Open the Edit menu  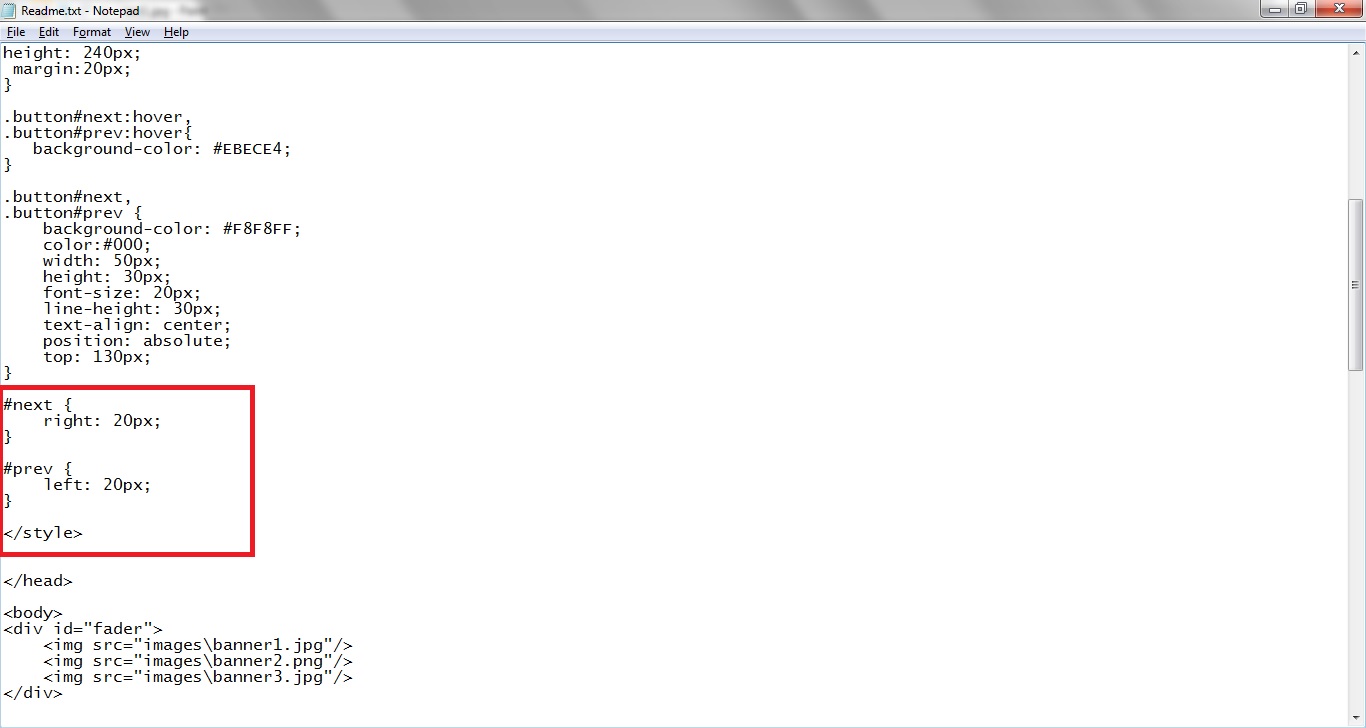coord(49,32)
